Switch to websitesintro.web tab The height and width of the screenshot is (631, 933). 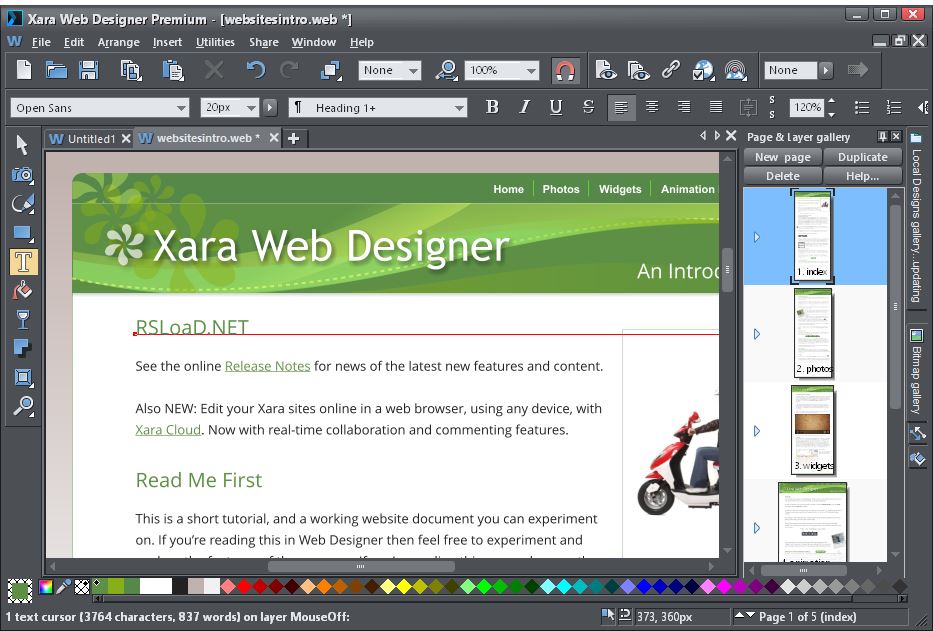tap(208, 138)
